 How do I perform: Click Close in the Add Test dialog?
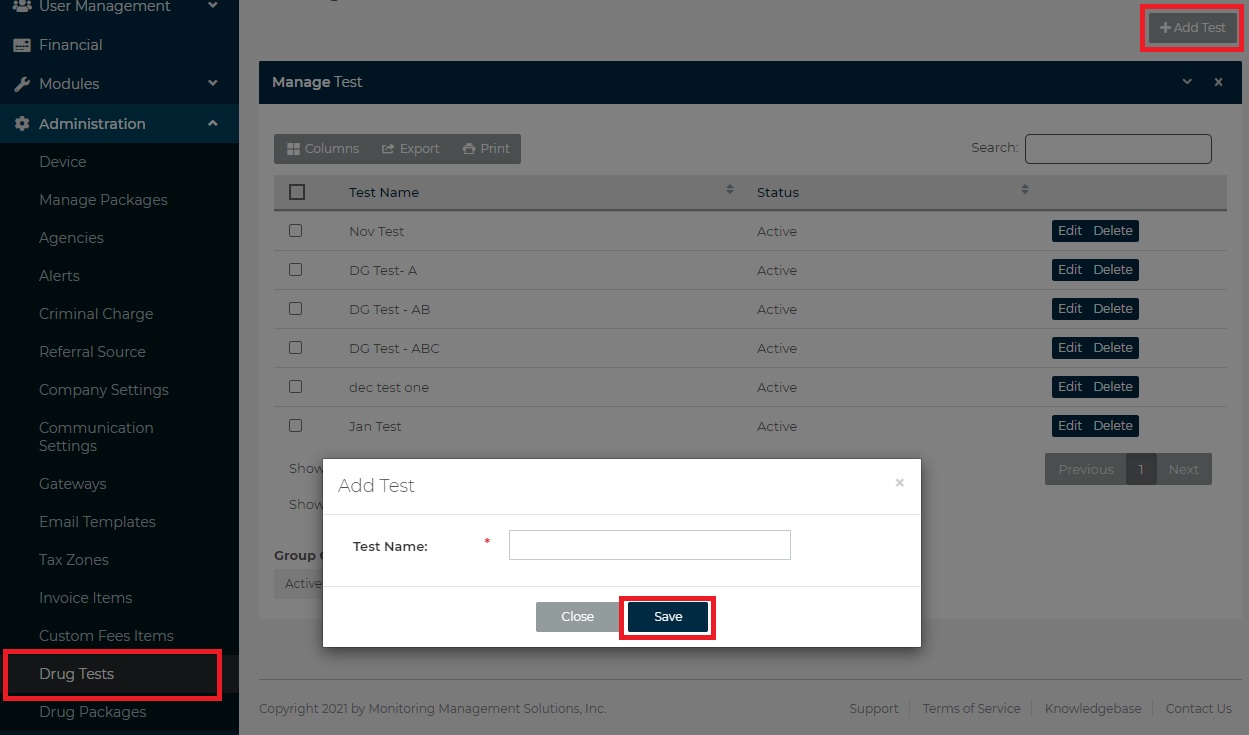click(x=577, y=617)
